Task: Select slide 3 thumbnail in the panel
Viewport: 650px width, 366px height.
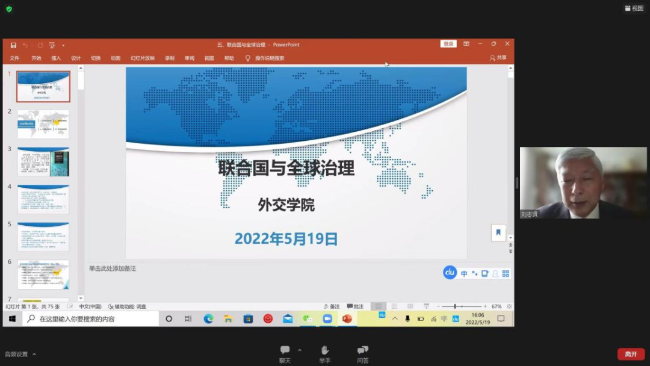Action: (x=43, y=162)
